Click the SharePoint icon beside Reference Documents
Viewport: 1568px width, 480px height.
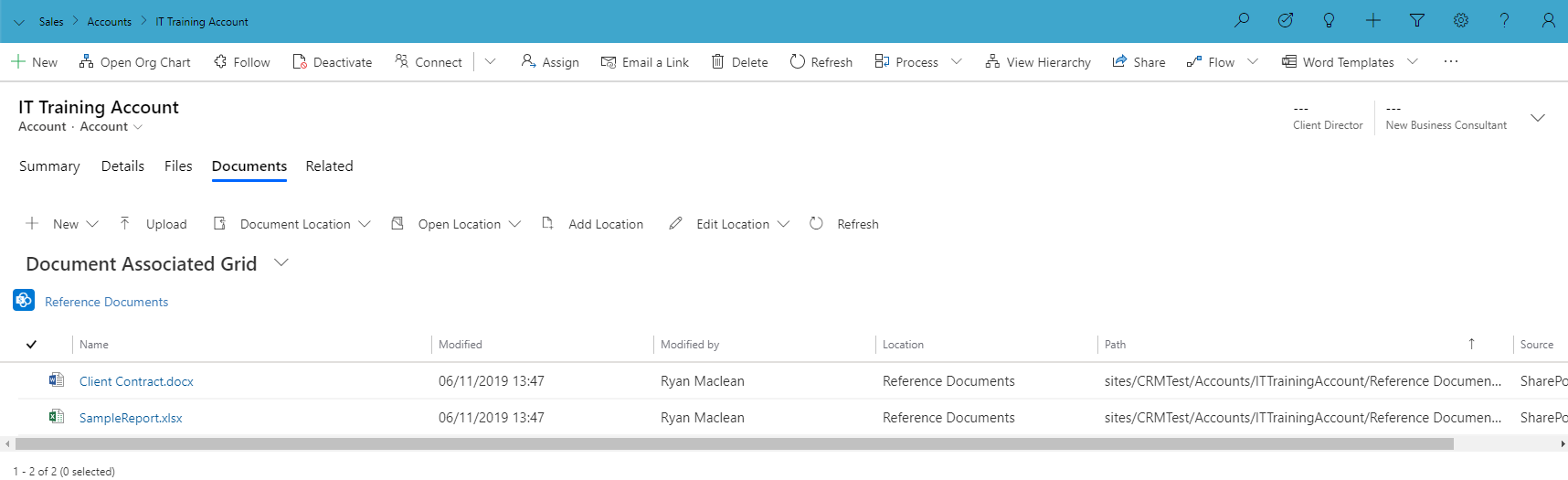pos(24,300)
